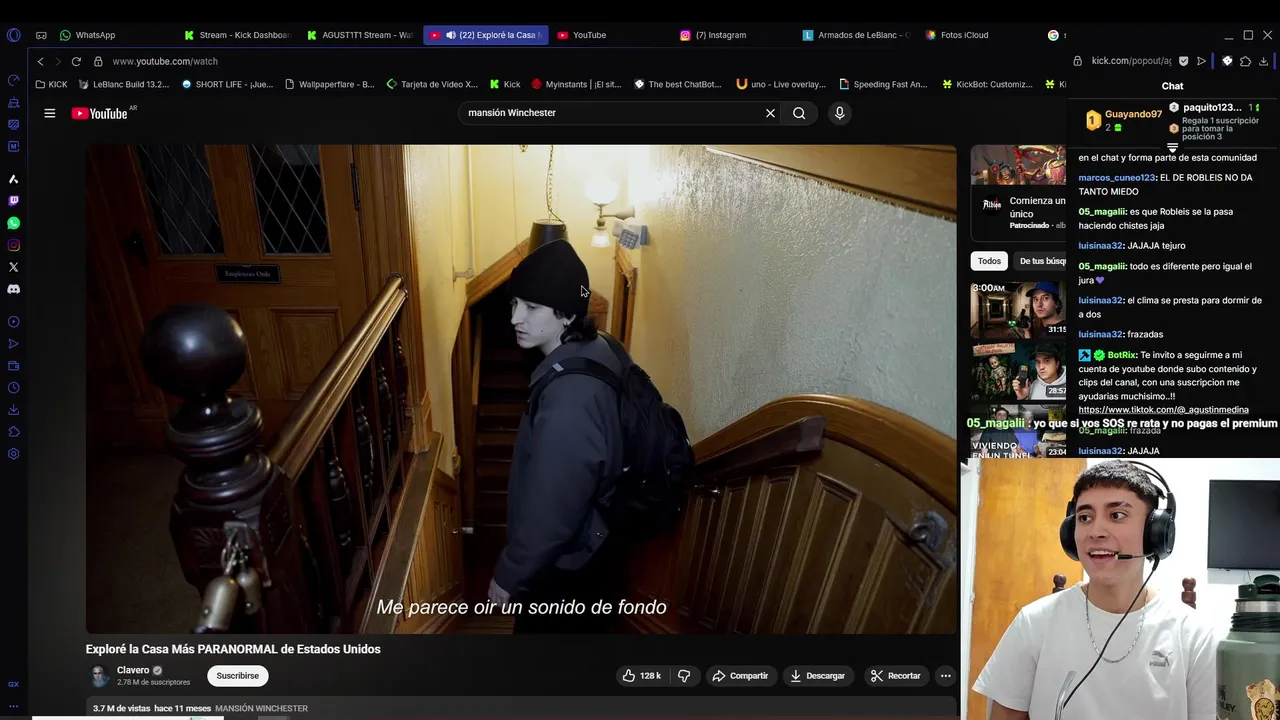This screenshot has width=1280, height=720.
Task: Switch to Armados de LeBlanc tab
Action: 856,35
